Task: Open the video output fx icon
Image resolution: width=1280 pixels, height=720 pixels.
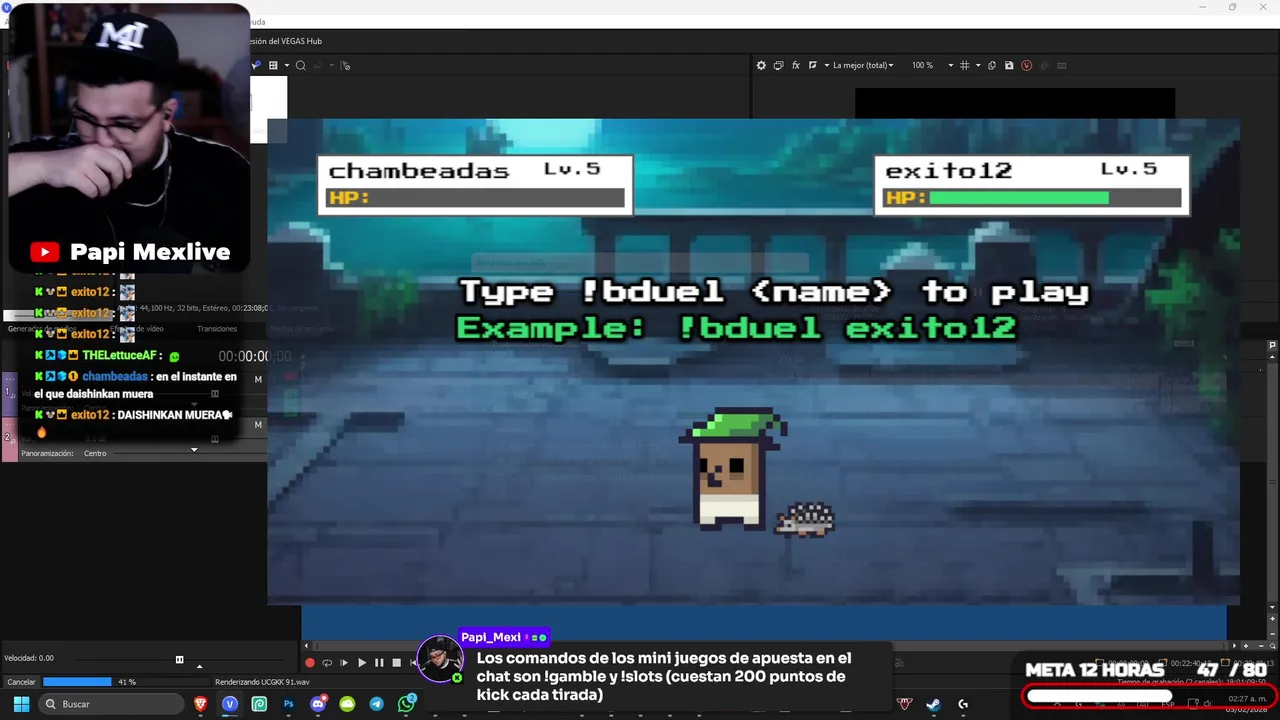Action: (796, 65)
